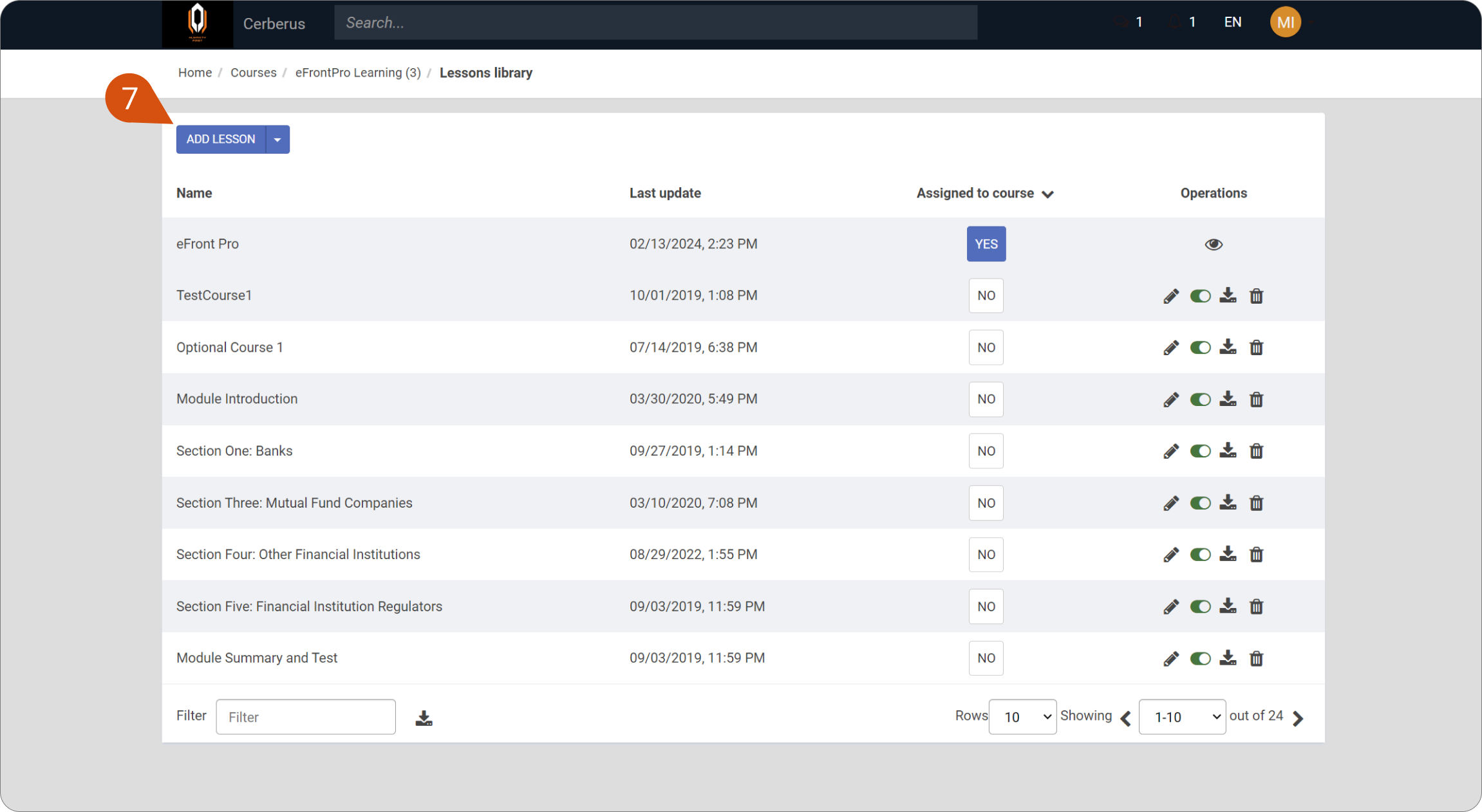Click NO button for TestCourse1
The image size is (1482, 812).
(986, 296)
